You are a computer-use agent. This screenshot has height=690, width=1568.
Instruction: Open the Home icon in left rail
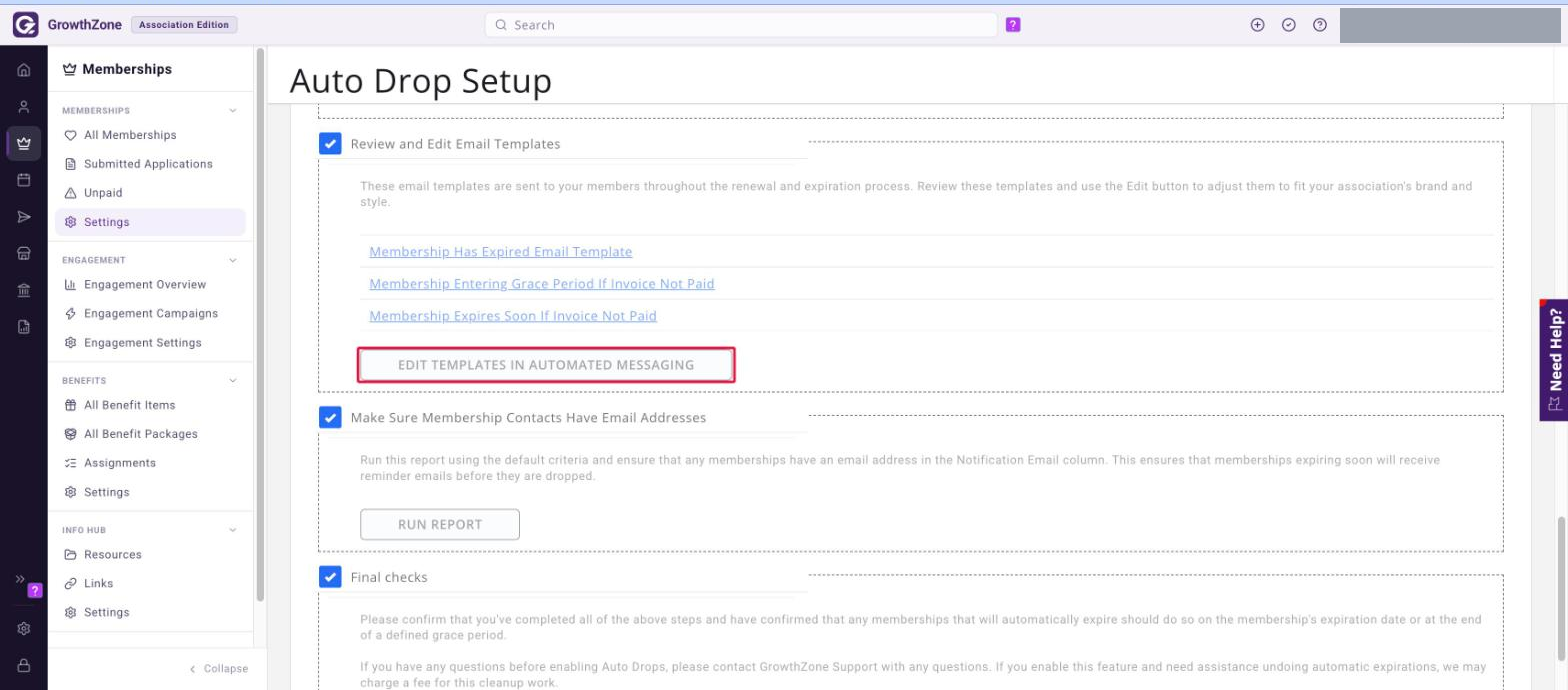[24, 71]
